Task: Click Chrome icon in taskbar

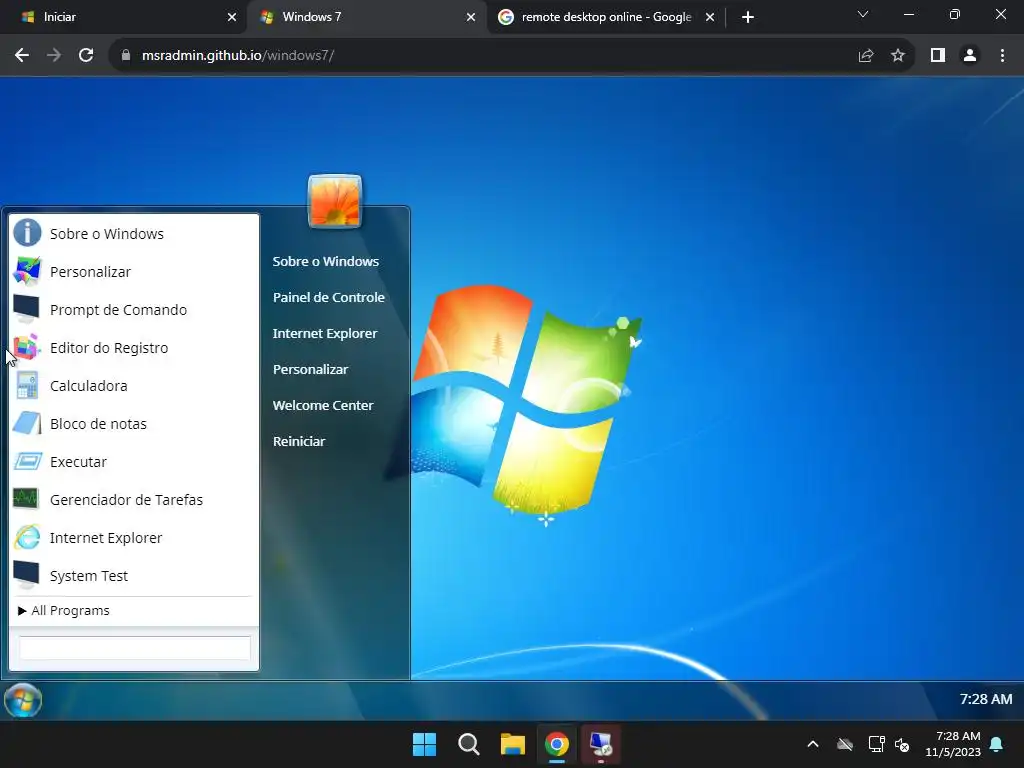Action: [x=557, y=744]
